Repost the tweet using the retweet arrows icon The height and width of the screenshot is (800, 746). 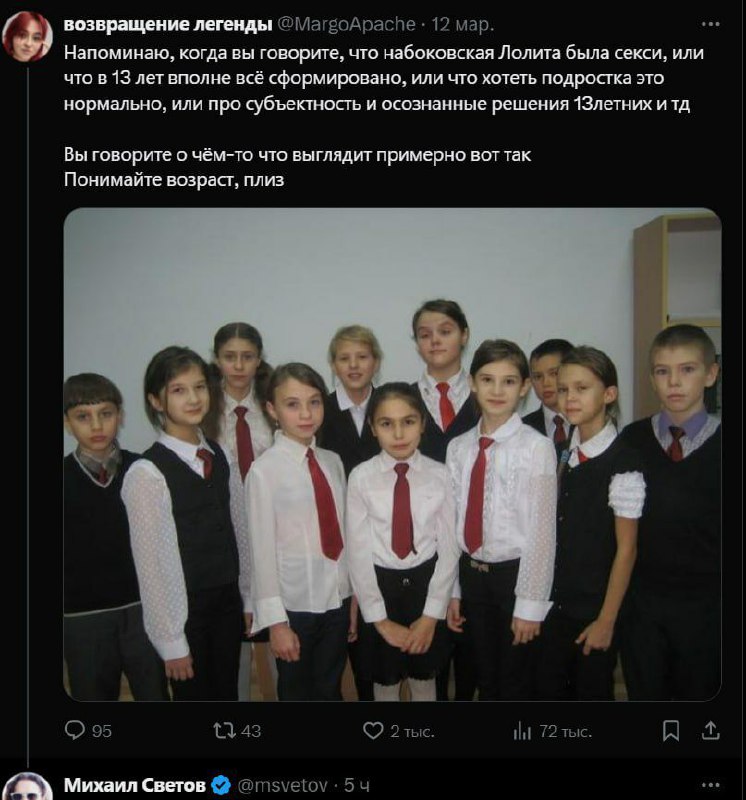click(224, 731)
